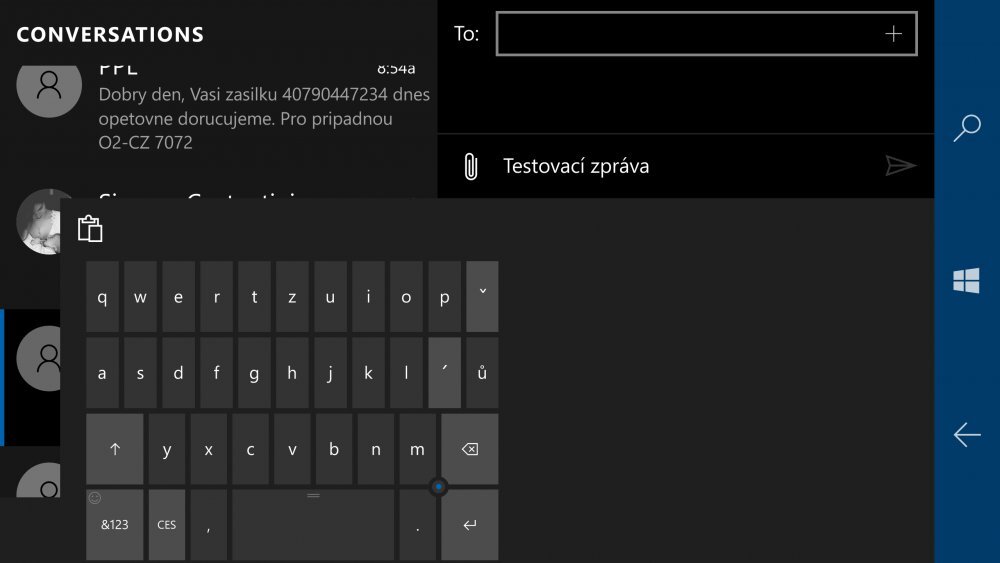This screenshot has height=563, width=1000.
Task: Tap the t key
Action: coord(254,296)
